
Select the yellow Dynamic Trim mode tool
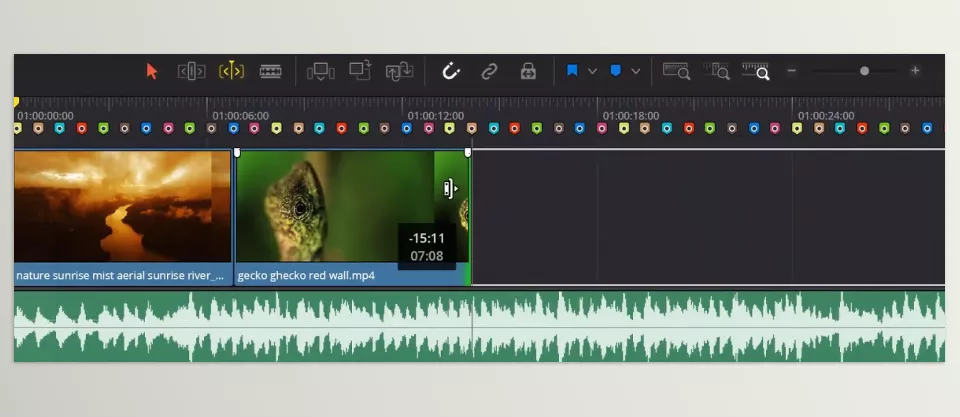pyautogui.click(x=231, y=72)
